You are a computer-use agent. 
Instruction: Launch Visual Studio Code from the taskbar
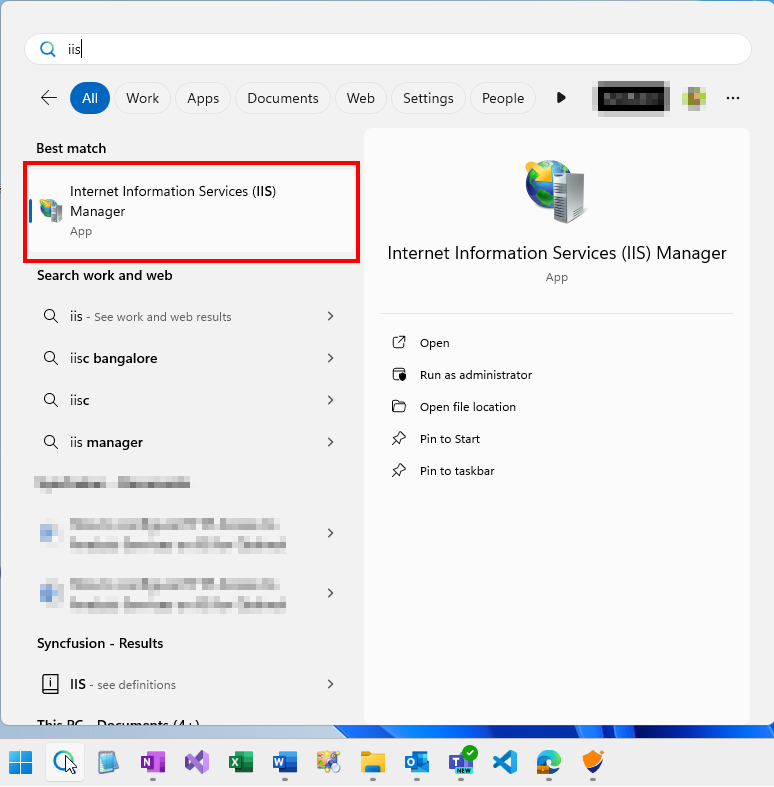505,763
